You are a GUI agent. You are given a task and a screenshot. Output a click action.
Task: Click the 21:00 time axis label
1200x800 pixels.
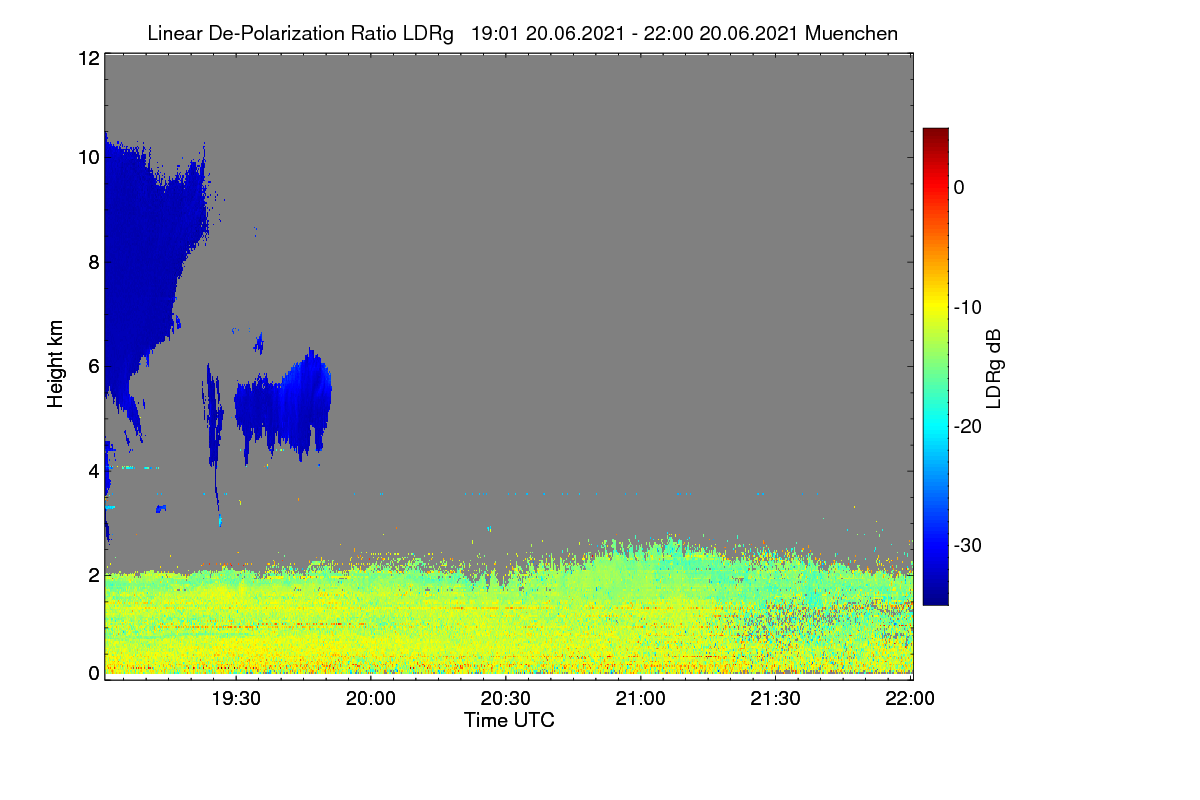pos(641,698)
